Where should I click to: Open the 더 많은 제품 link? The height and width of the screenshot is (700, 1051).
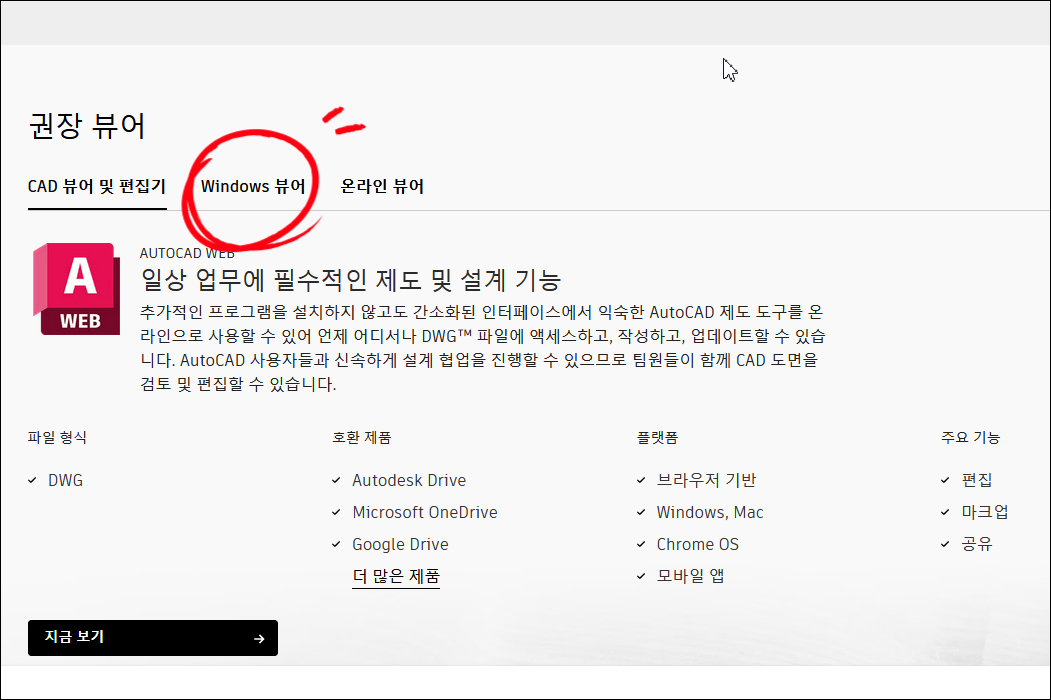click(395, 576)
